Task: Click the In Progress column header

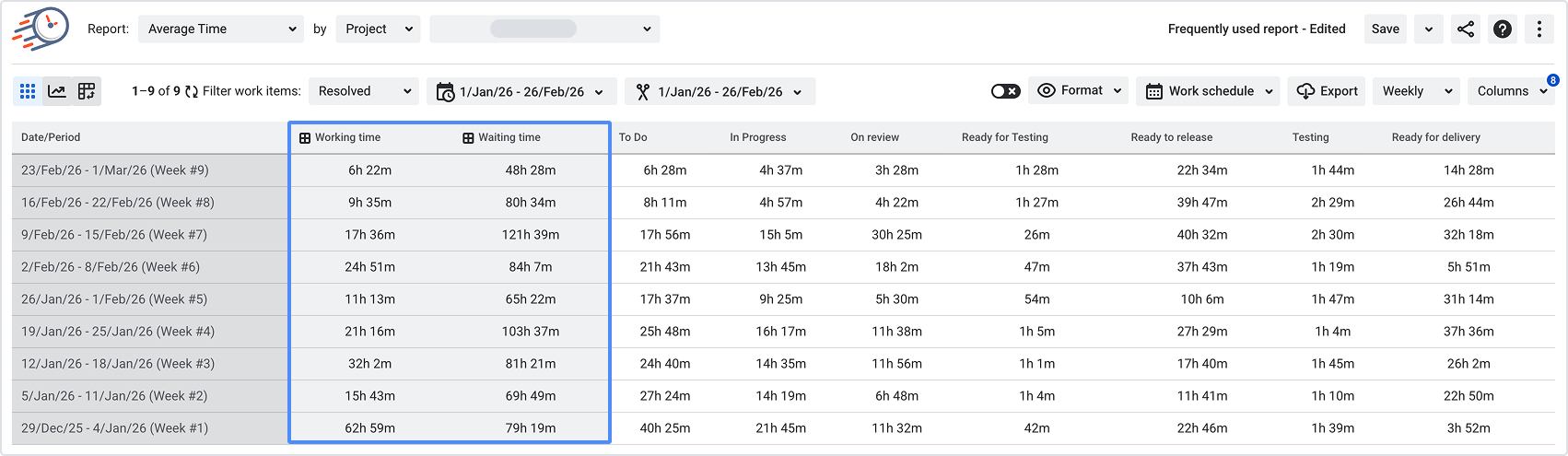Action: coord(758,137)
